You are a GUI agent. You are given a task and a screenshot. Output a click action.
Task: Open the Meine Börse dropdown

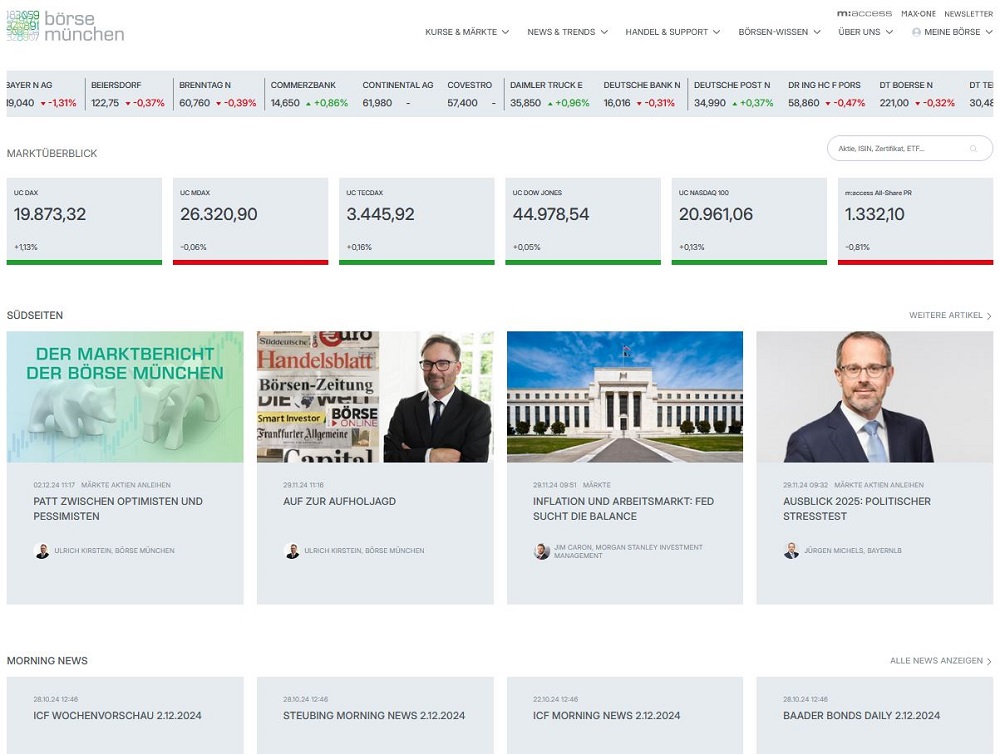click(x=952, y=32)
